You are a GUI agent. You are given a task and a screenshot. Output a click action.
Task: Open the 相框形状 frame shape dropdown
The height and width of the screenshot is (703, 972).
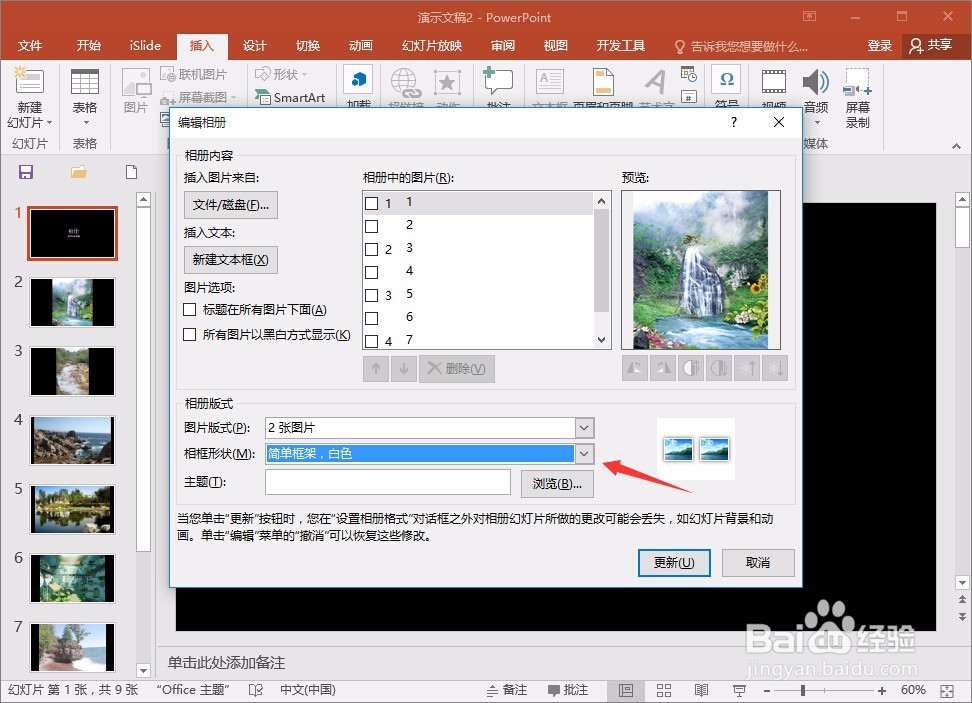click(585, 453)
